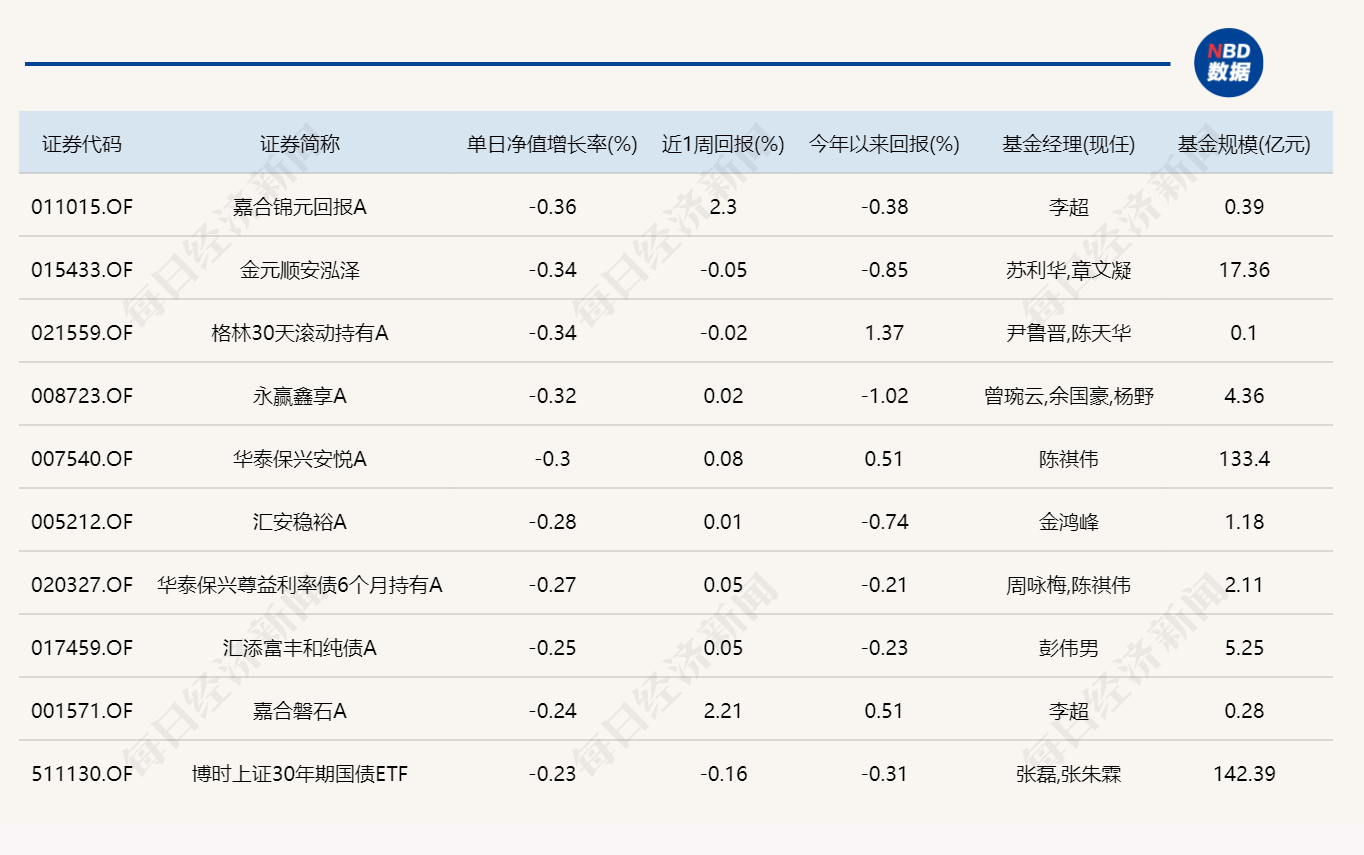This screenshot has width=1364, height=855.
Task: Click fund name 汇添富丰和纯债A
Action: pyautogui.click(x=300, y=648)
